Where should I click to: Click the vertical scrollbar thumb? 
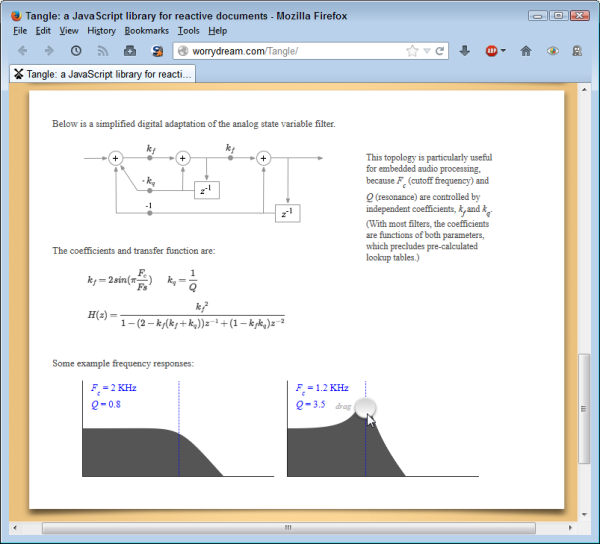pyautogui.click(x=584, y=409)
